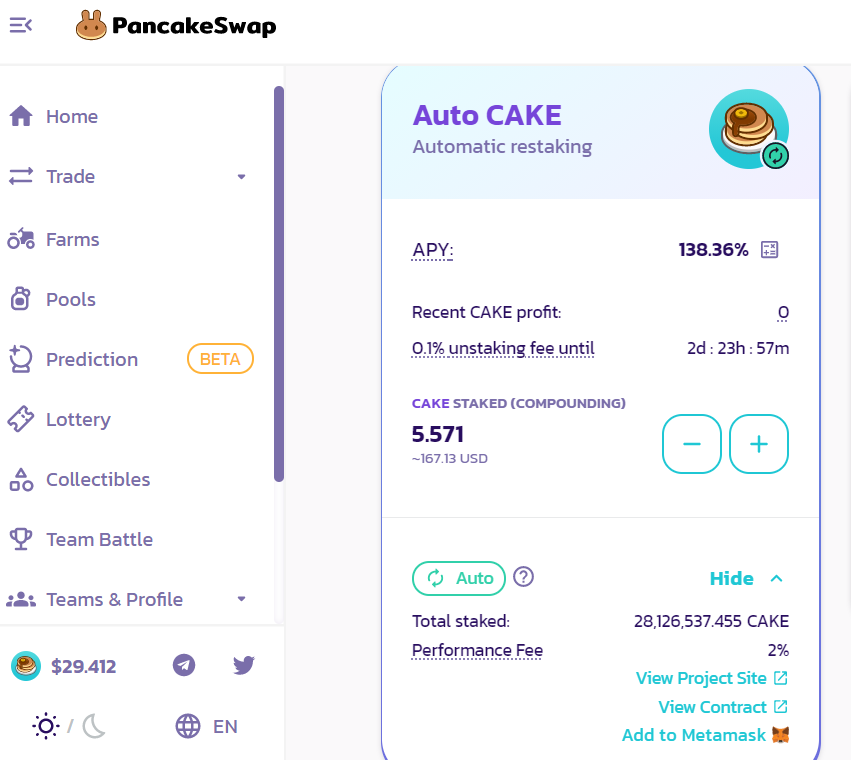Click the Auto restaking tag
The width and height of the screenshot is (851, 760).
tap(459, 578)
